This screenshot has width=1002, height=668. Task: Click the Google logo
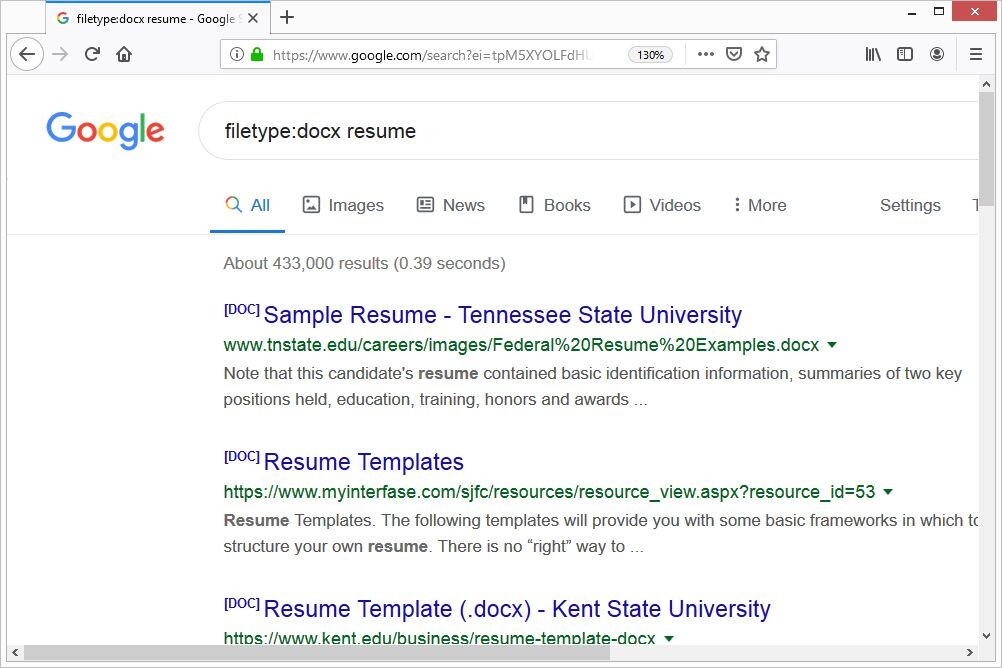[105, 131]
